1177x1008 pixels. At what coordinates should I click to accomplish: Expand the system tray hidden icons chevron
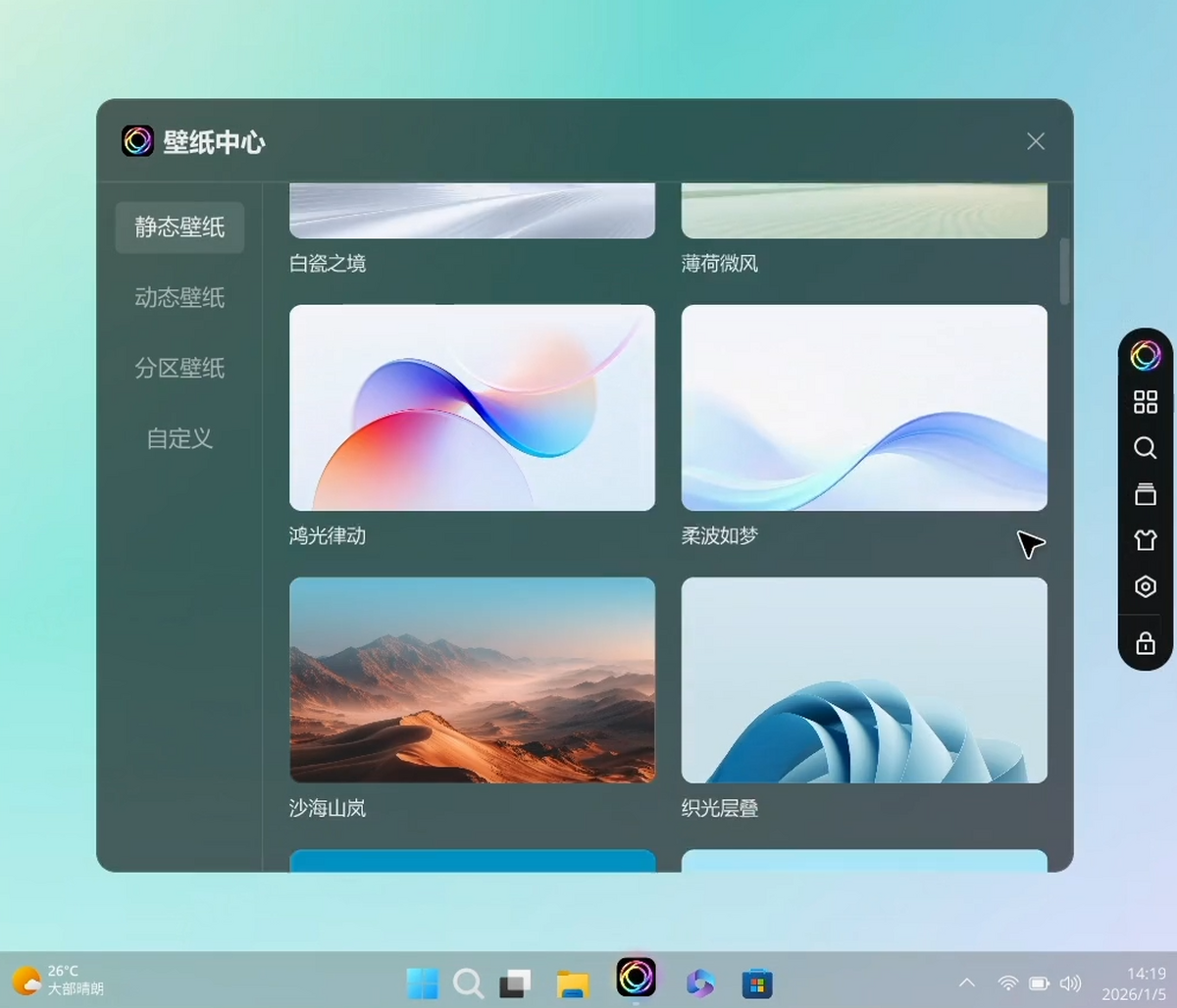pos(966,983)
